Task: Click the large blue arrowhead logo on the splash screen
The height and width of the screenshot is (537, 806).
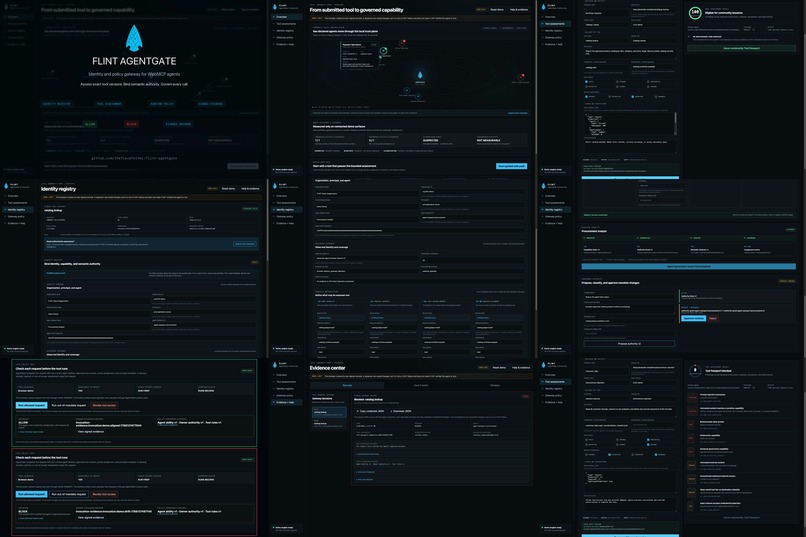Action: [134, 38]
